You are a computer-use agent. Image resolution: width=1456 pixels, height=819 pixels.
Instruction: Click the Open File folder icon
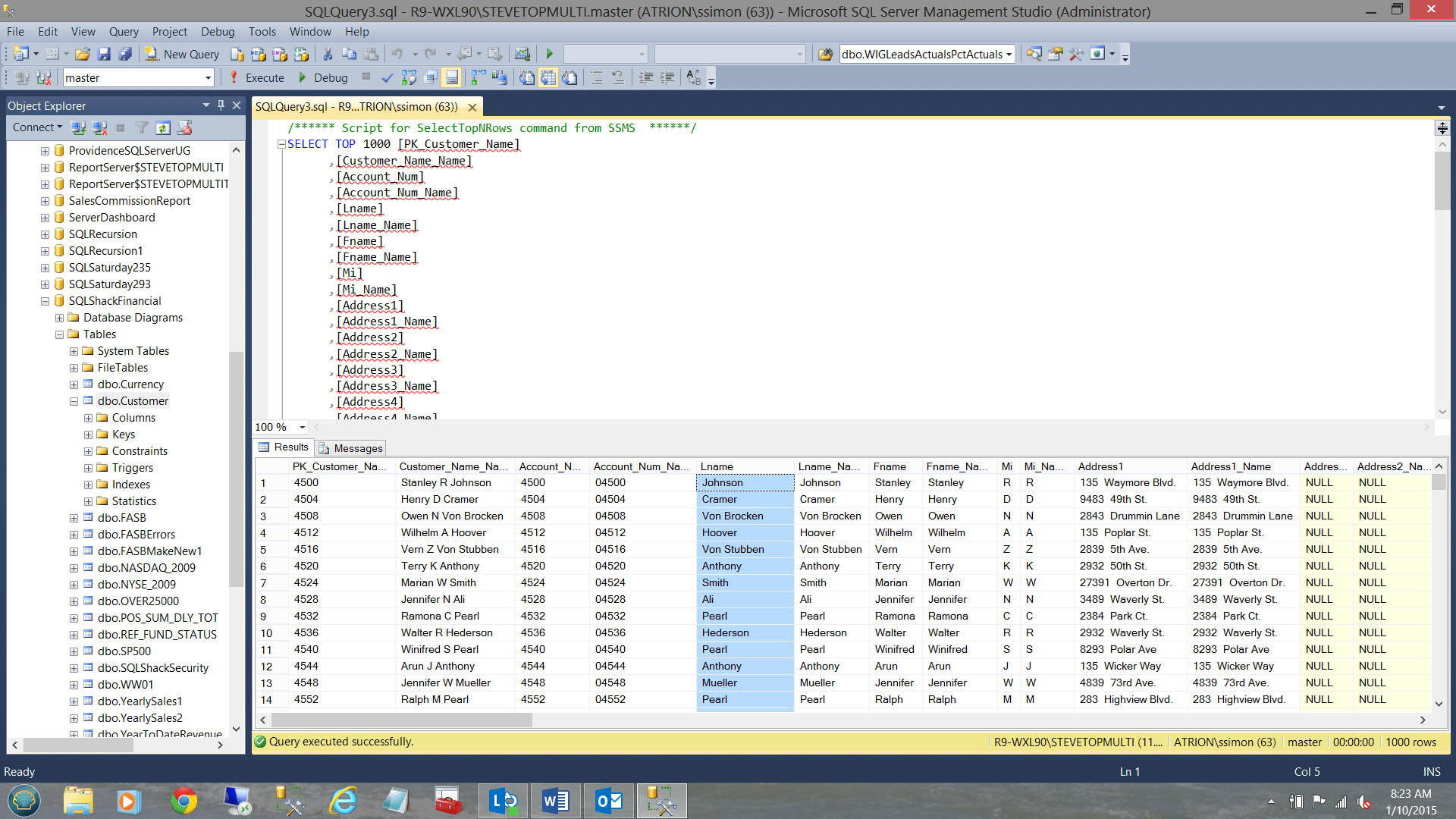click(83, 55)
